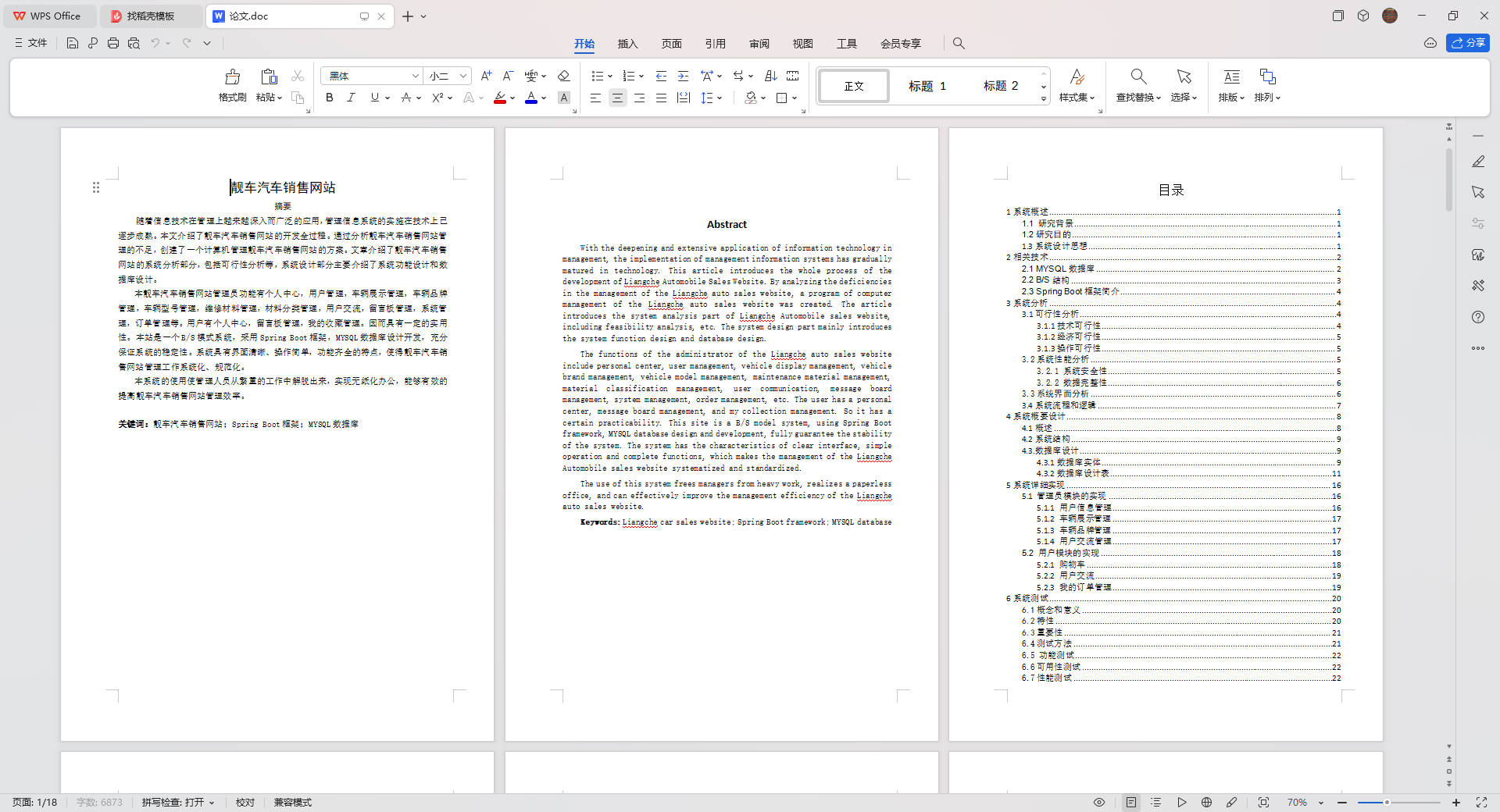Expand the bullet list dropdown arrow
The width and height of the screenshot is (1500, 812).
point(609,76)
